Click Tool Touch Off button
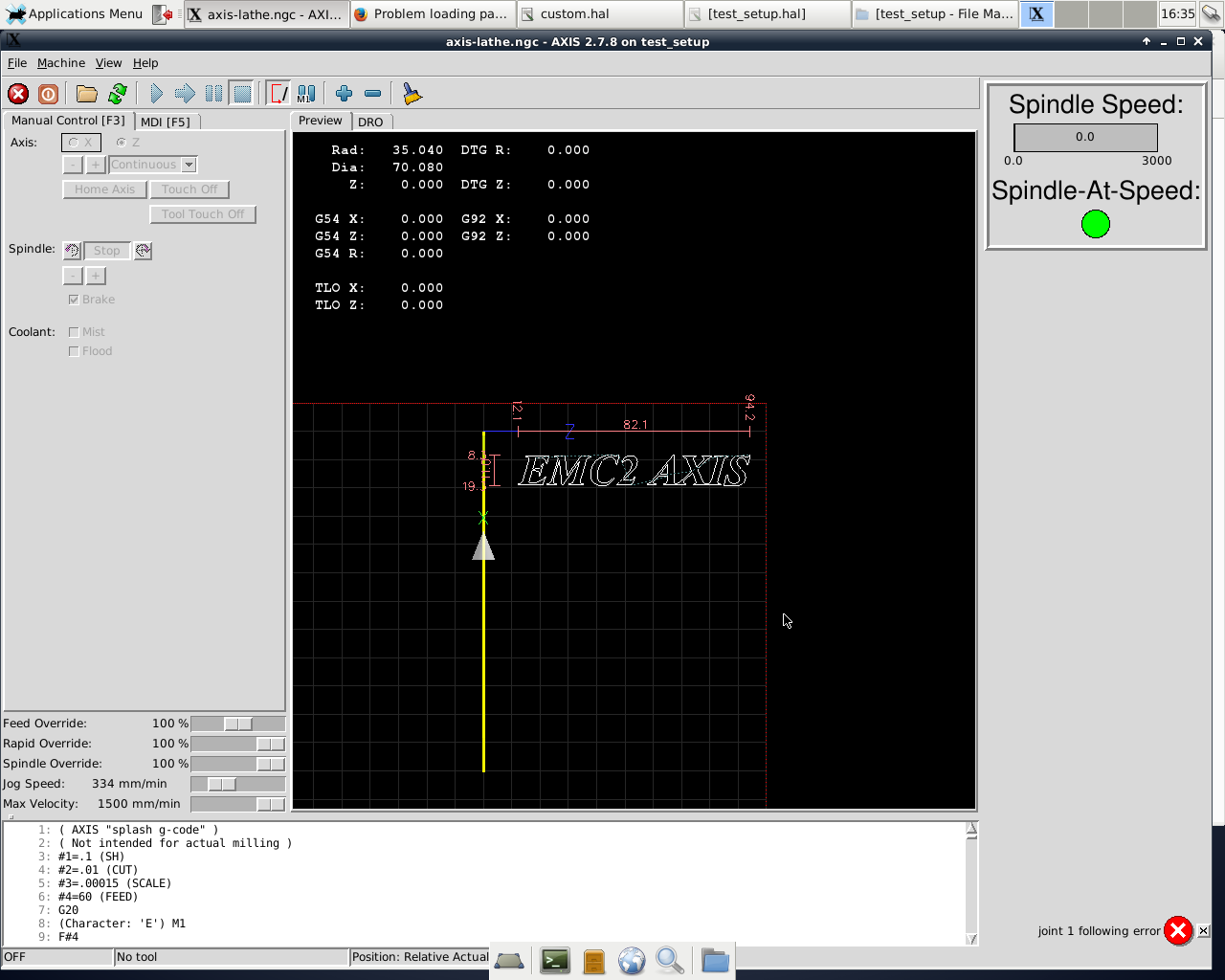Image resolution: width=1225 pixels, height=980 pixels. (x=203, y=214)
